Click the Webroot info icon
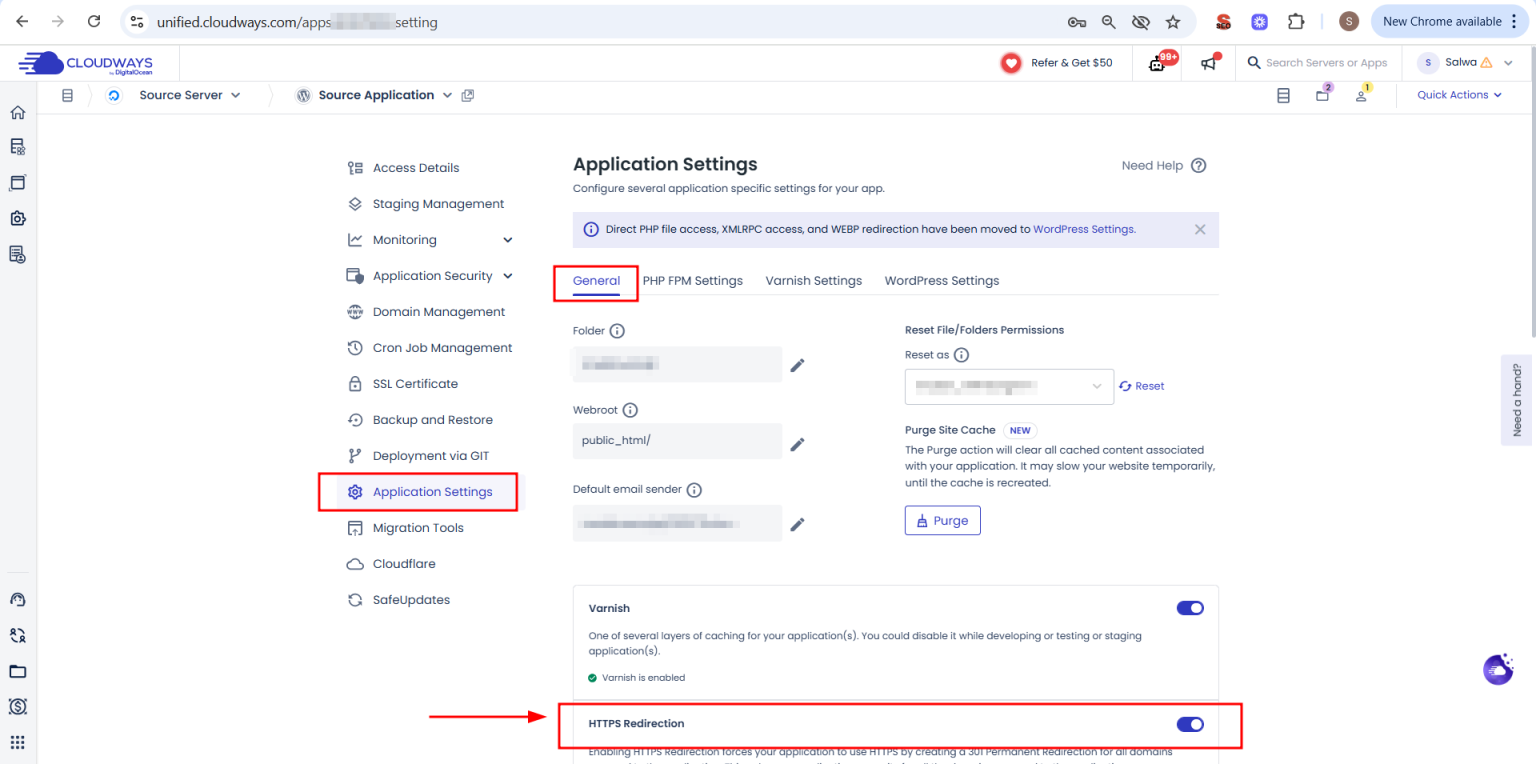 pos(630,410)
